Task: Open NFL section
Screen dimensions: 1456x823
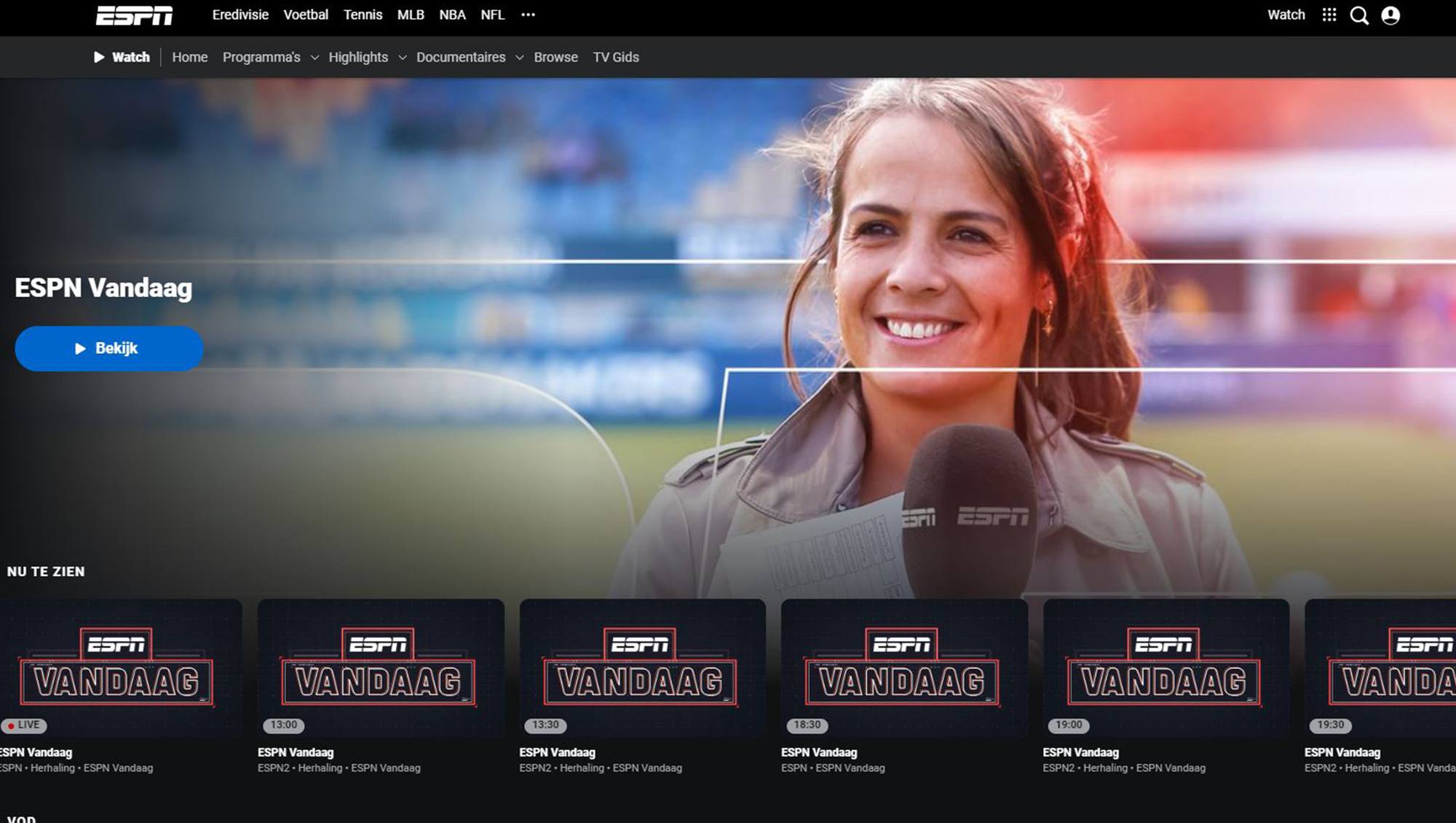Action: [493, 15]
